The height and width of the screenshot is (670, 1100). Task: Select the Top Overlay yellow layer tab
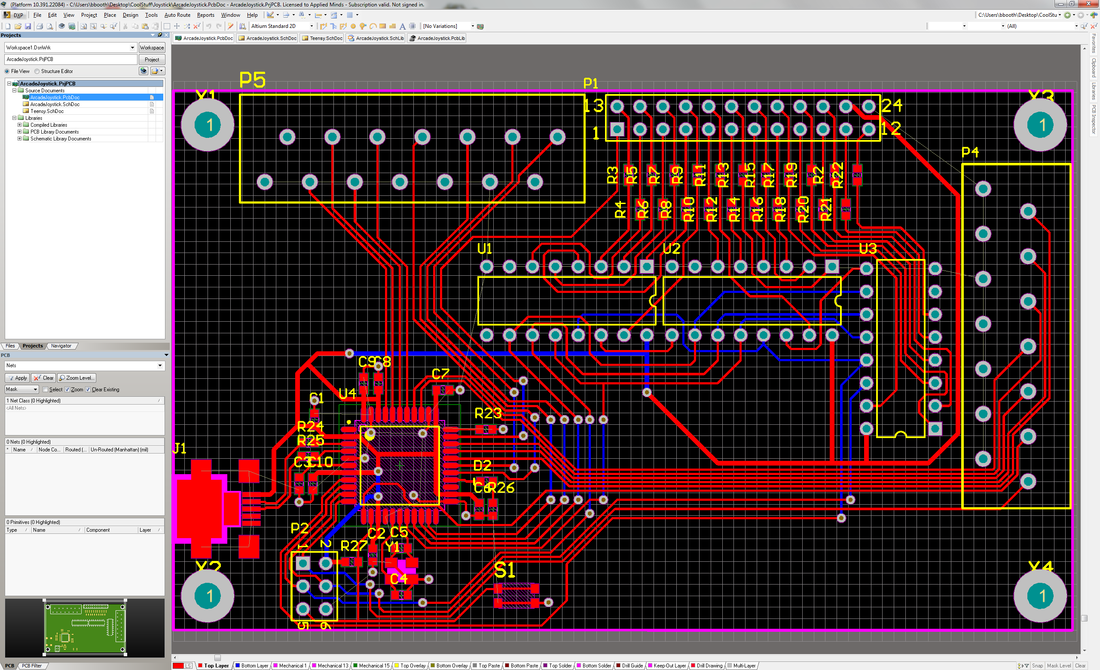pyautogui.click(x=411, y=666)
